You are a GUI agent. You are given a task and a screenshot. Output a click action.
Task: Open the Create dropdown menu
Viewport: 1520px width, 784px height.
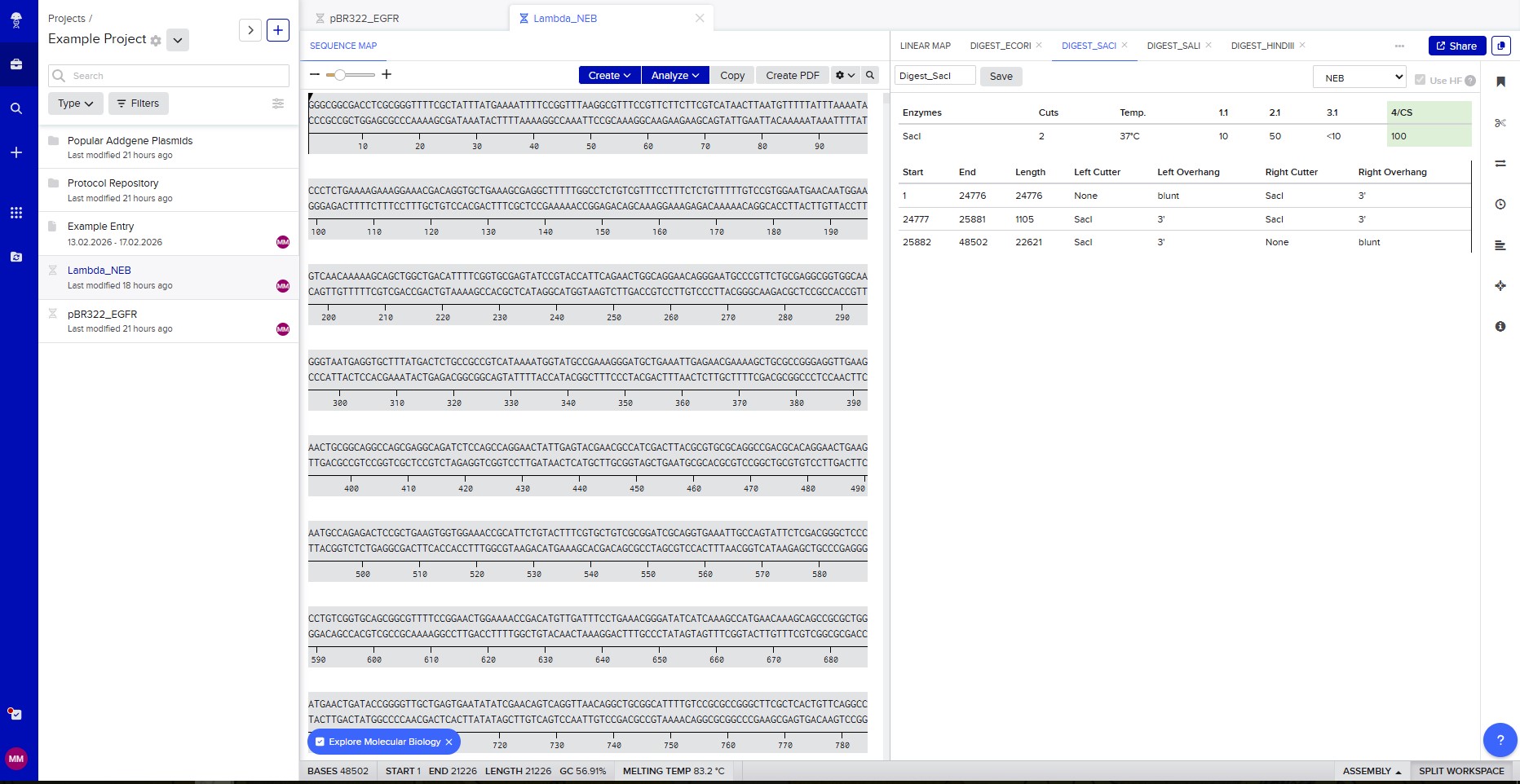pyautogui.click(x=610, y=75)
